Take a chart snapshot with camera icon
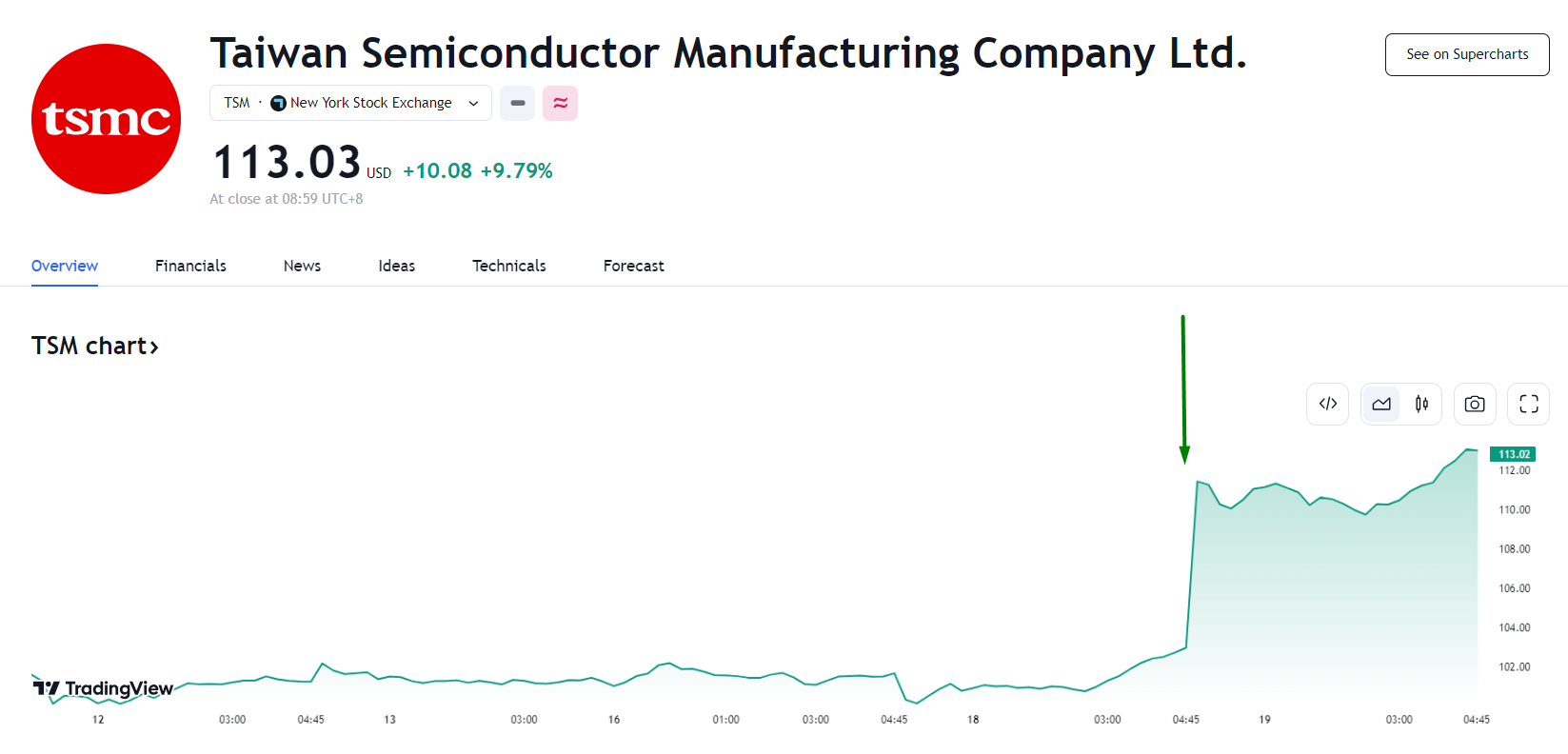This screenshot has width=1568, height=754. (1475, 404)
